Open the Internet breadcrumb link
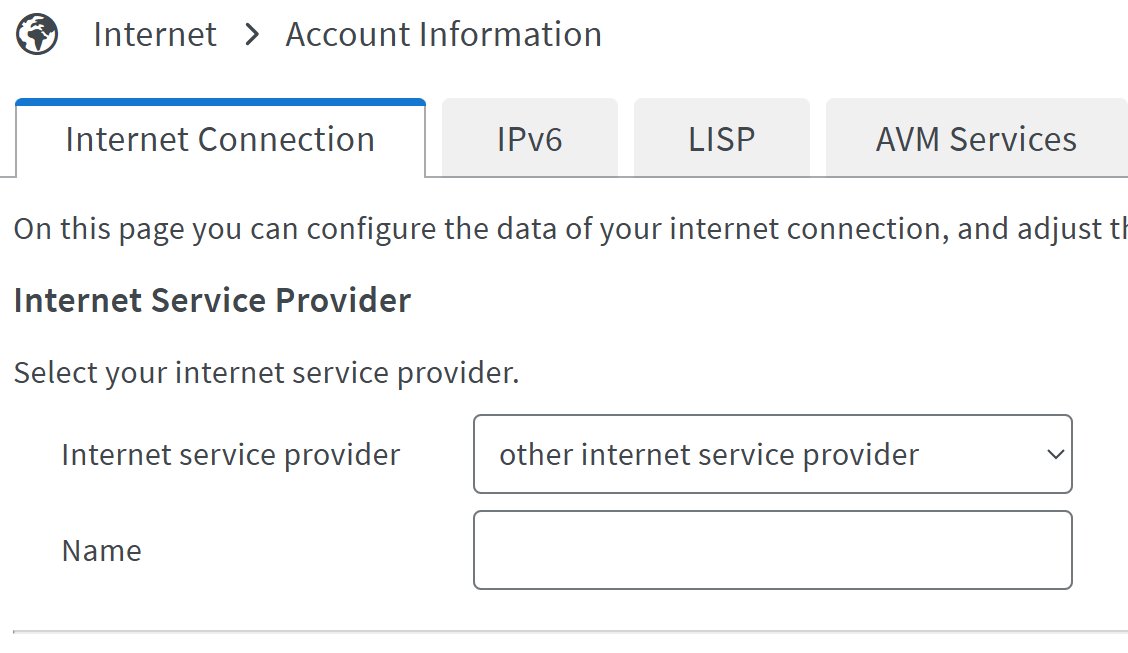This screenshot has height=653, width=1128. pyautogui.click(x=155, y=34)
